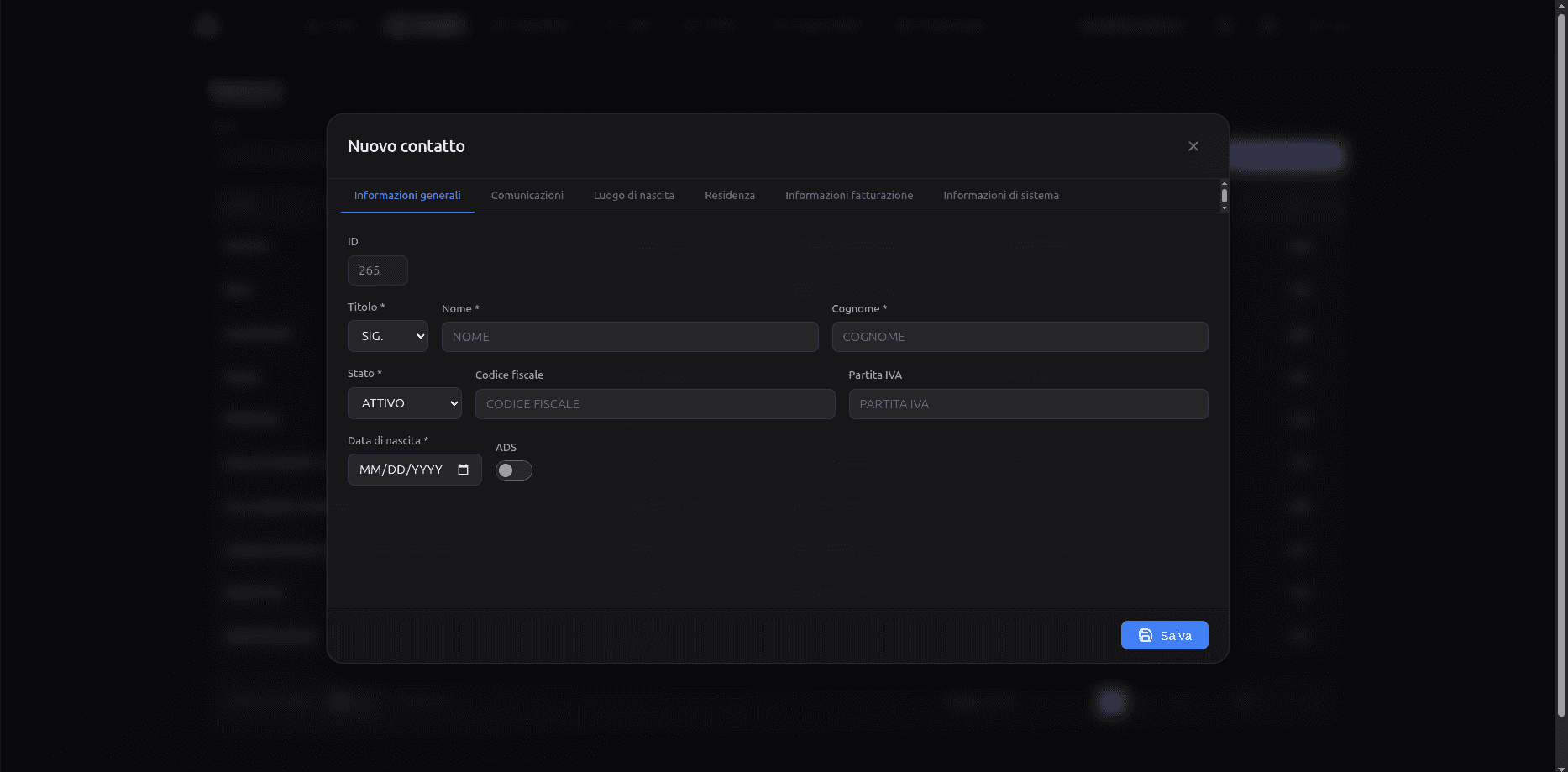
Task: Open the calendar picker for birth date
Action: click(463, 470)
